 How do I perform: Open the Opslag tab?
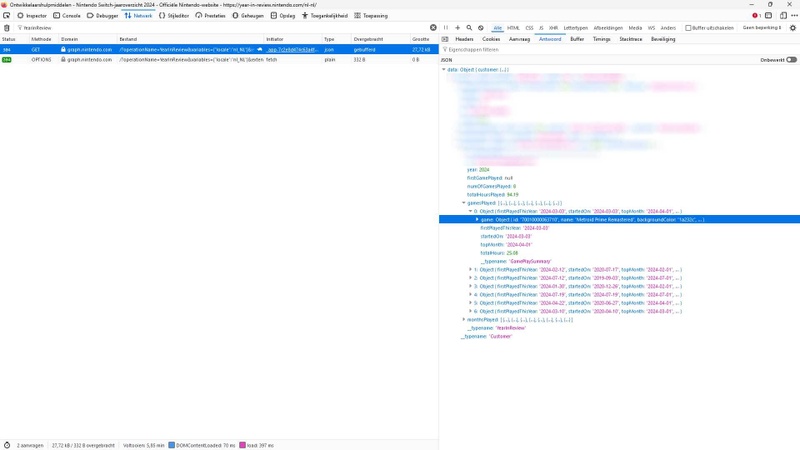click(x=283, y=16)
